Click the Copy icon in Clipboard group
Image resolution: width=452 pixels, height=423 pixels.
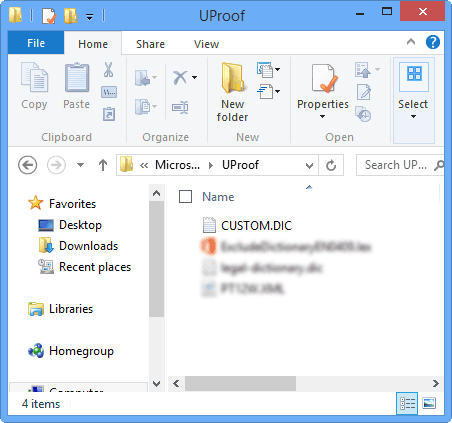point(34,77)
